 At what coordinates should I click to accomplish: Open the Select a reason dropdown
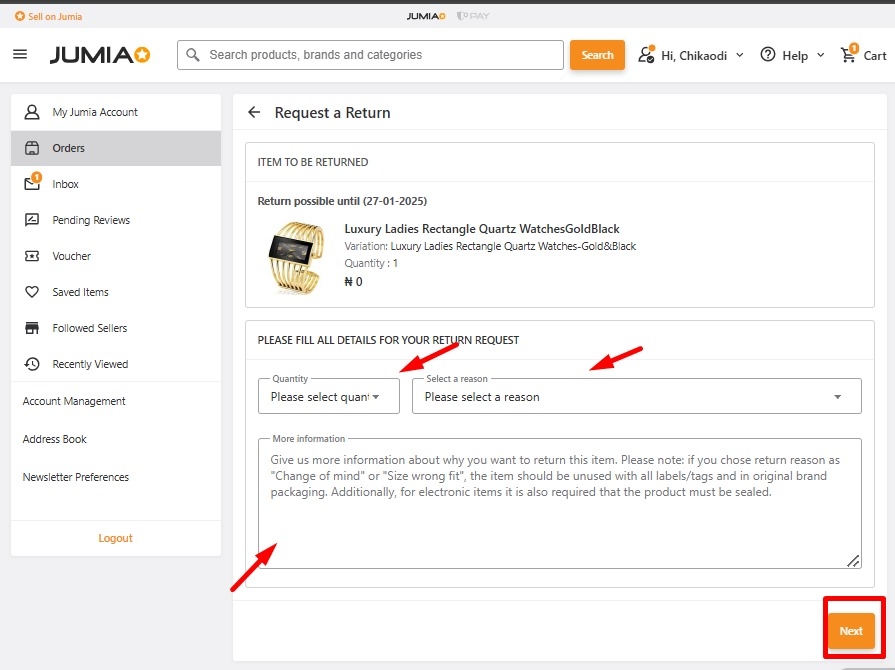tap(636, 397)
